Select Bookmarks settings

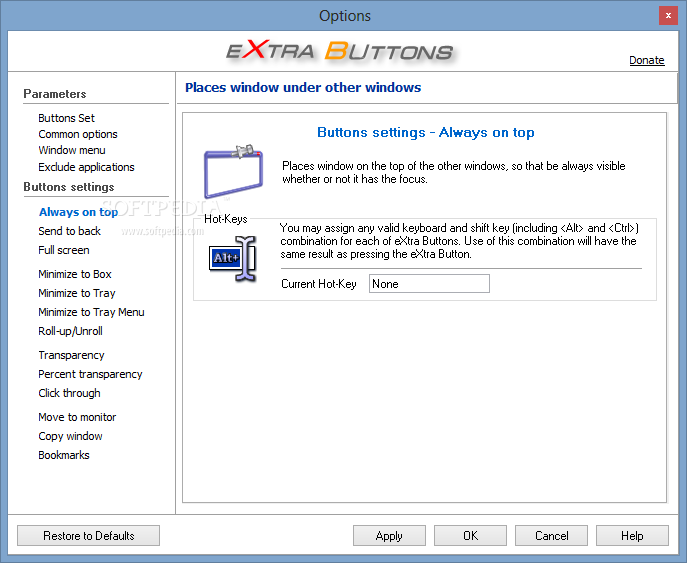(x=64, y=455)
